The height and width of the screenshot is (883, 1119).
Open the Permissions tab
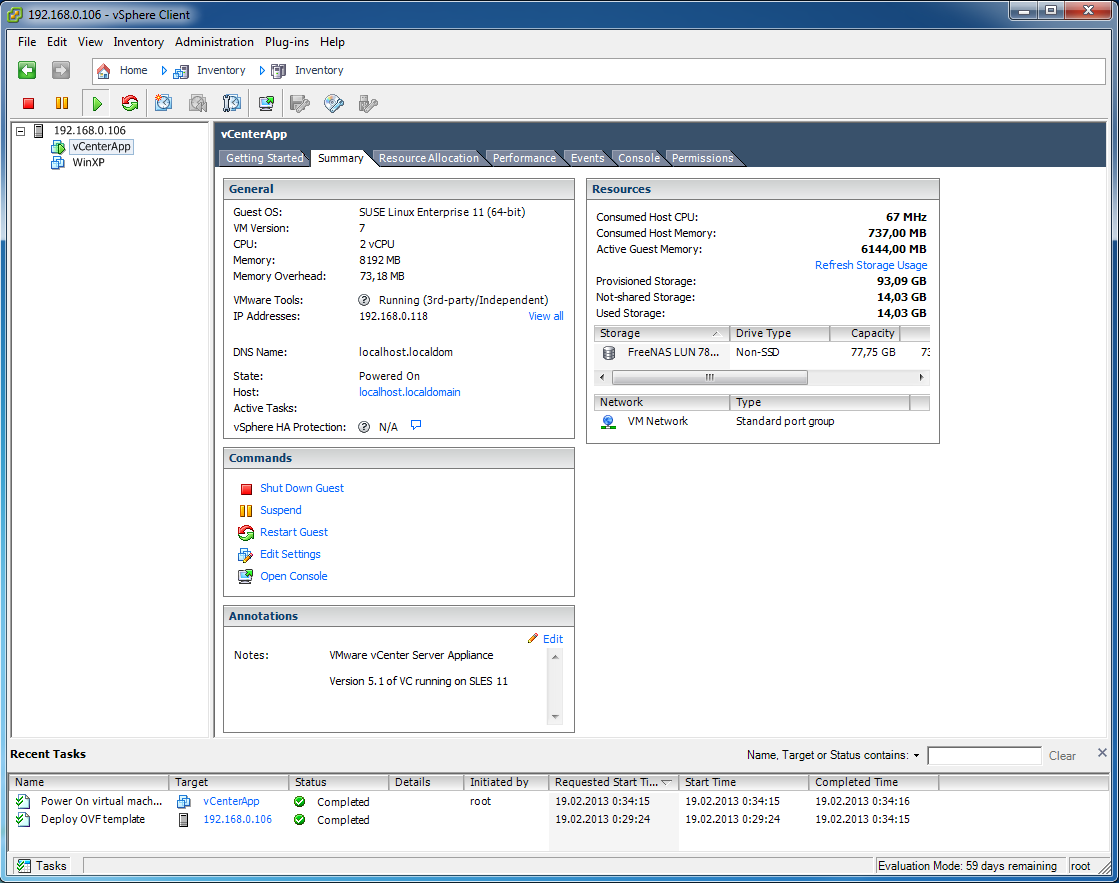pos(702,158)
